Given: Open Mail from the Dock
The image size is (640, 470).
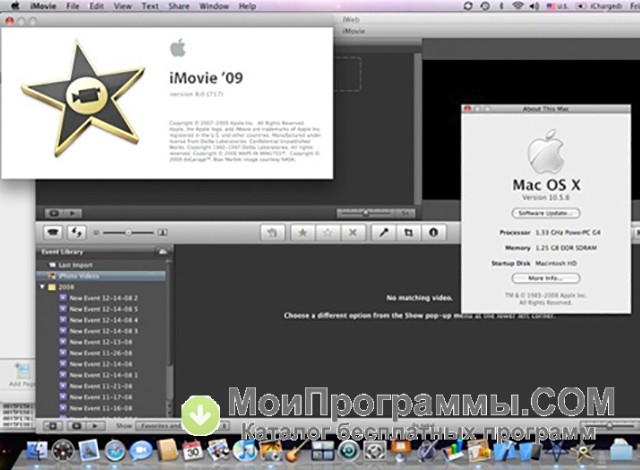Looking at the screenshot, I should click(x=89, y=450).
